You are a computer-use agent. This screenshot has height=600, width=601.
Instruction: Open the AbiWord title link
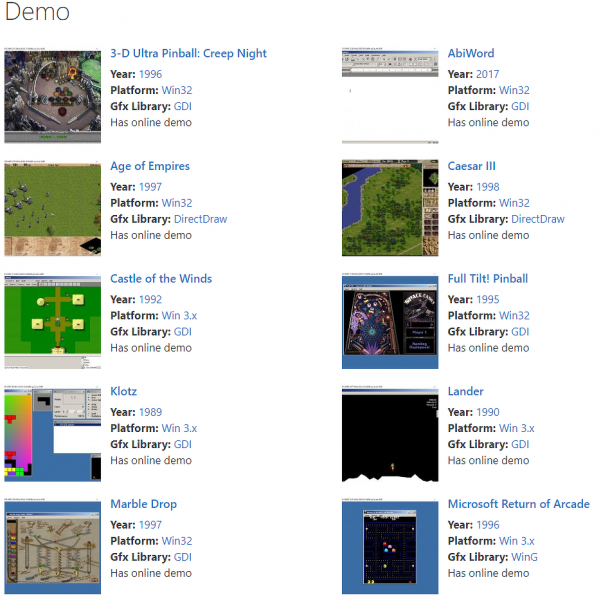point(470,54)
